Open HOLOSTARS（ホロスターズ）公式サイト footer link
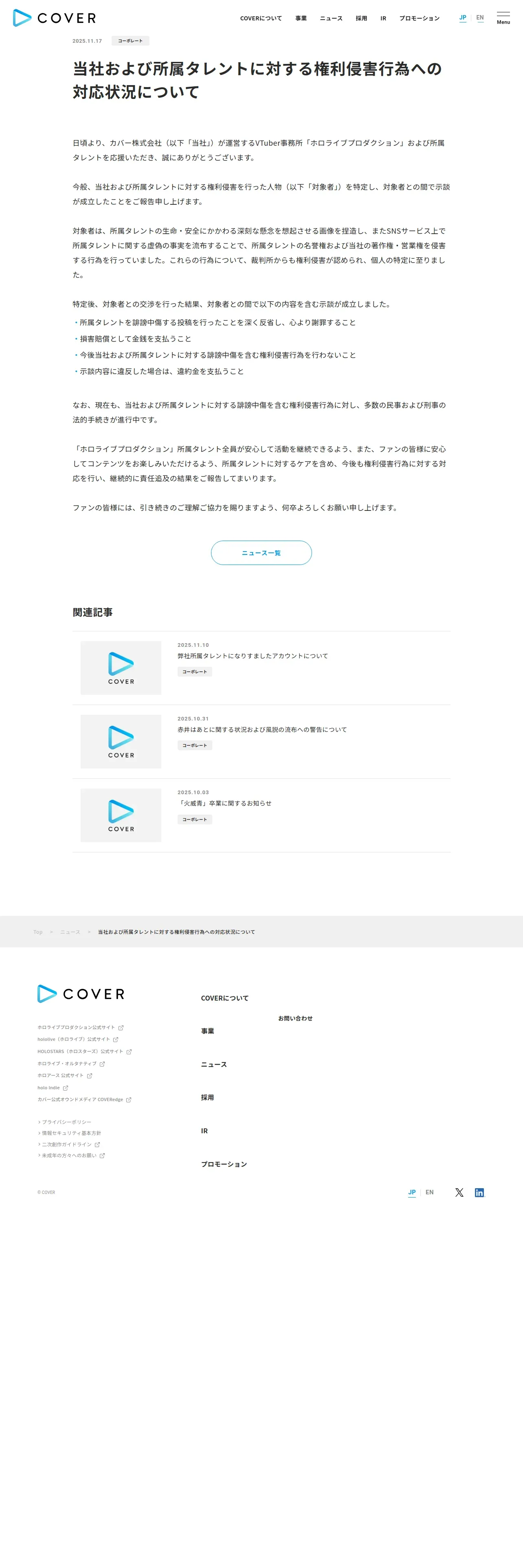Viewport: 523px width, 1568px height. pyautogui.click(x=80, y=1051)
